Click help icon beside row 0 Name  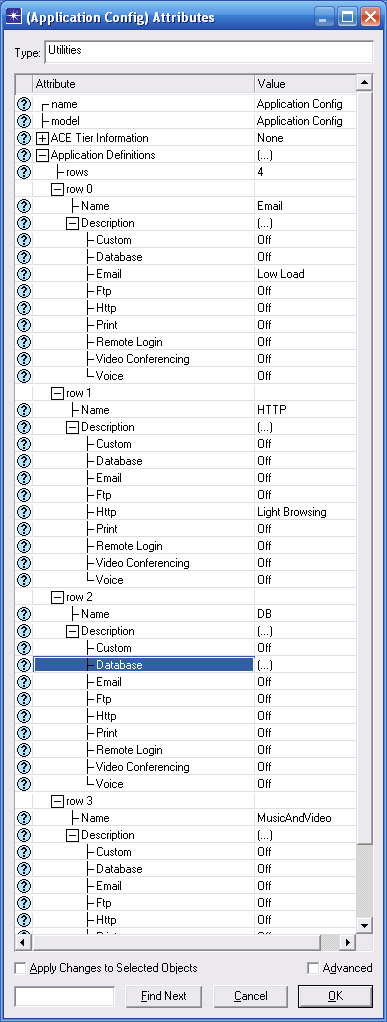23,206
